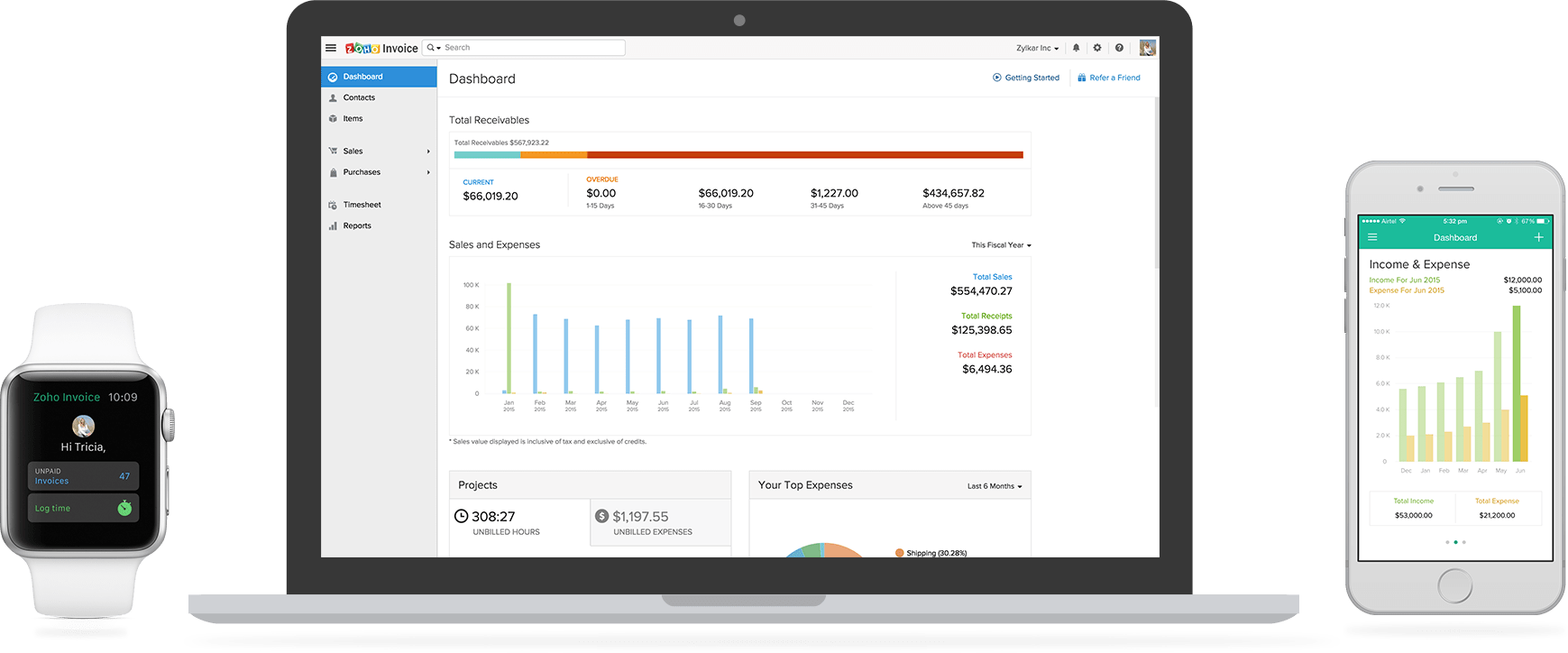This screenshot has height=653, width=1568.
Task: Click the search type dropdown magnifier icon
Action: 434,48
